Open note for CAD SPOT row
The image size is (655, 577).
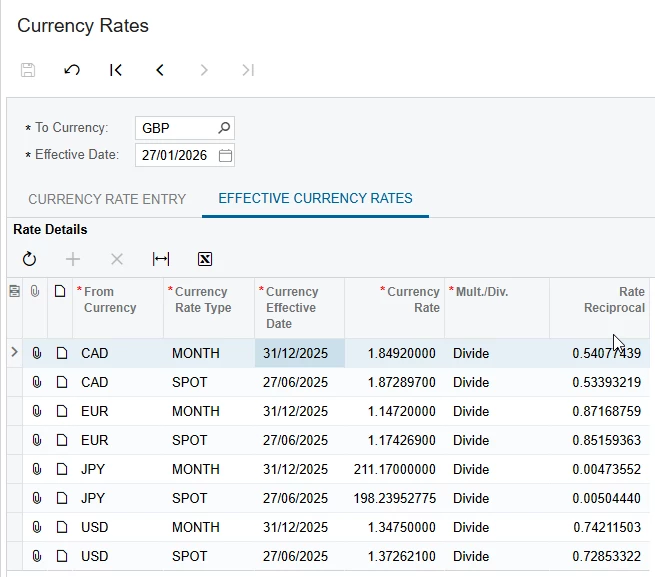62,382
